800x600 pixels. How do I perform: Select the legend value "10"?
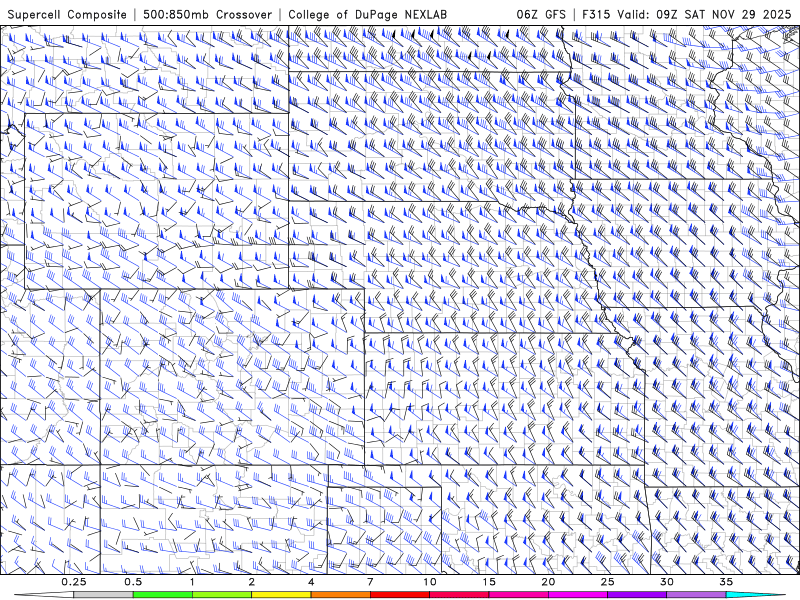click(x=430, y=582)
